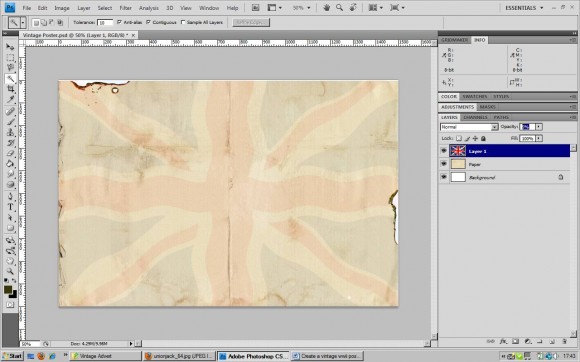Screen dimensions: 580x362
Task: Open unionjack jpg taskbar item
Action: point(179,356)
